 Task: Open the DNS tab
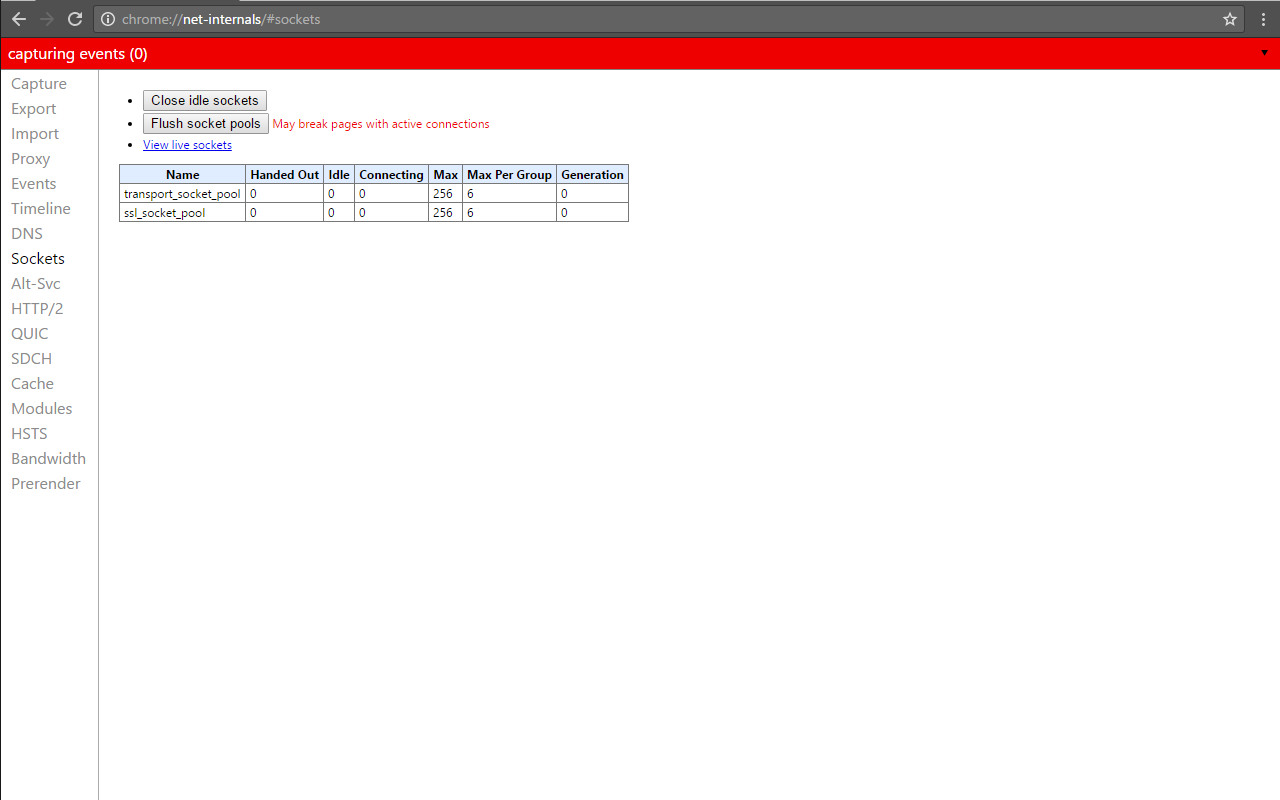click(27, 234)
